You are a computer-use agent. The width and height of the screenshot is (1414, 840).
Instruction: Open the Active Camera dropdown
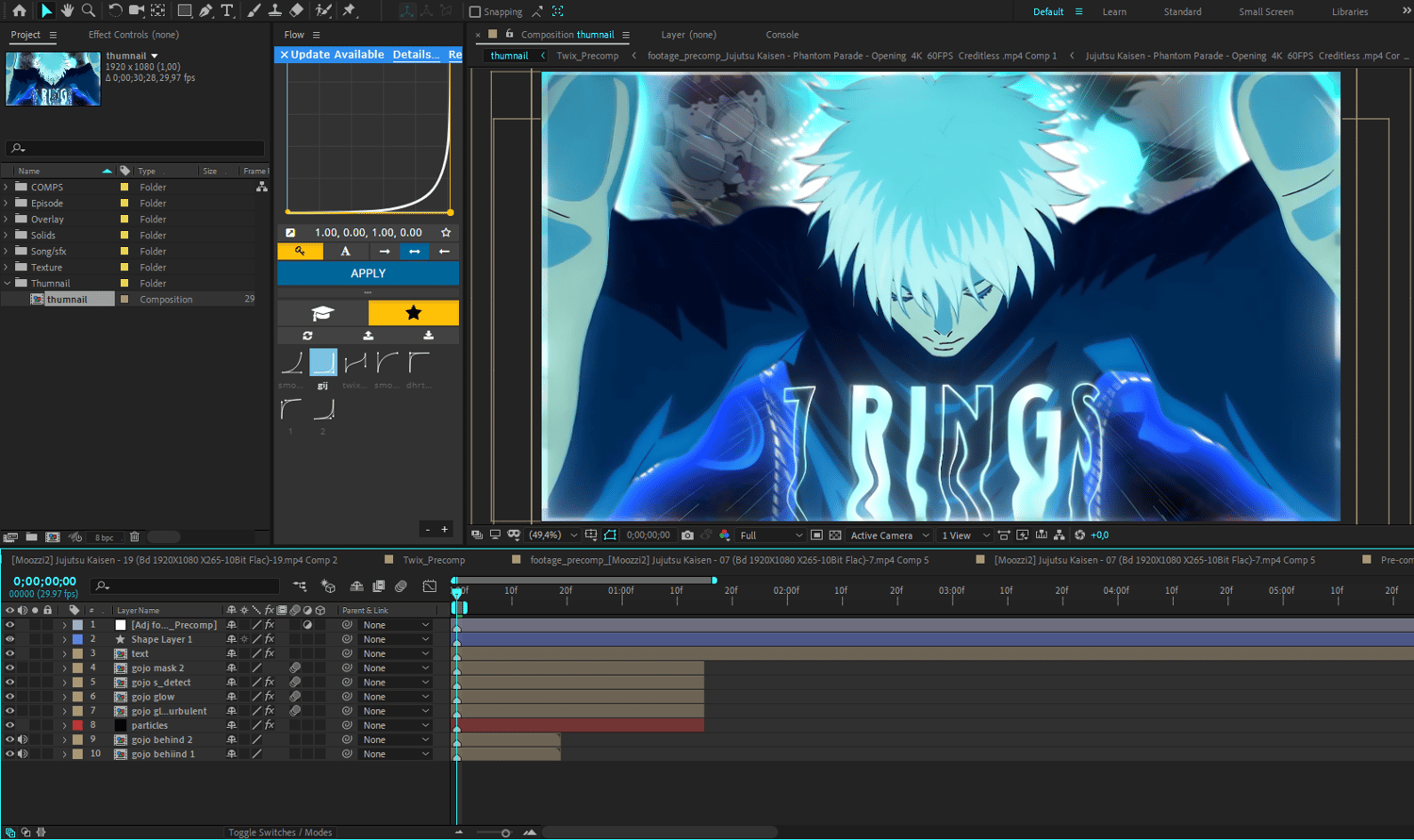(x=889, y=535)
